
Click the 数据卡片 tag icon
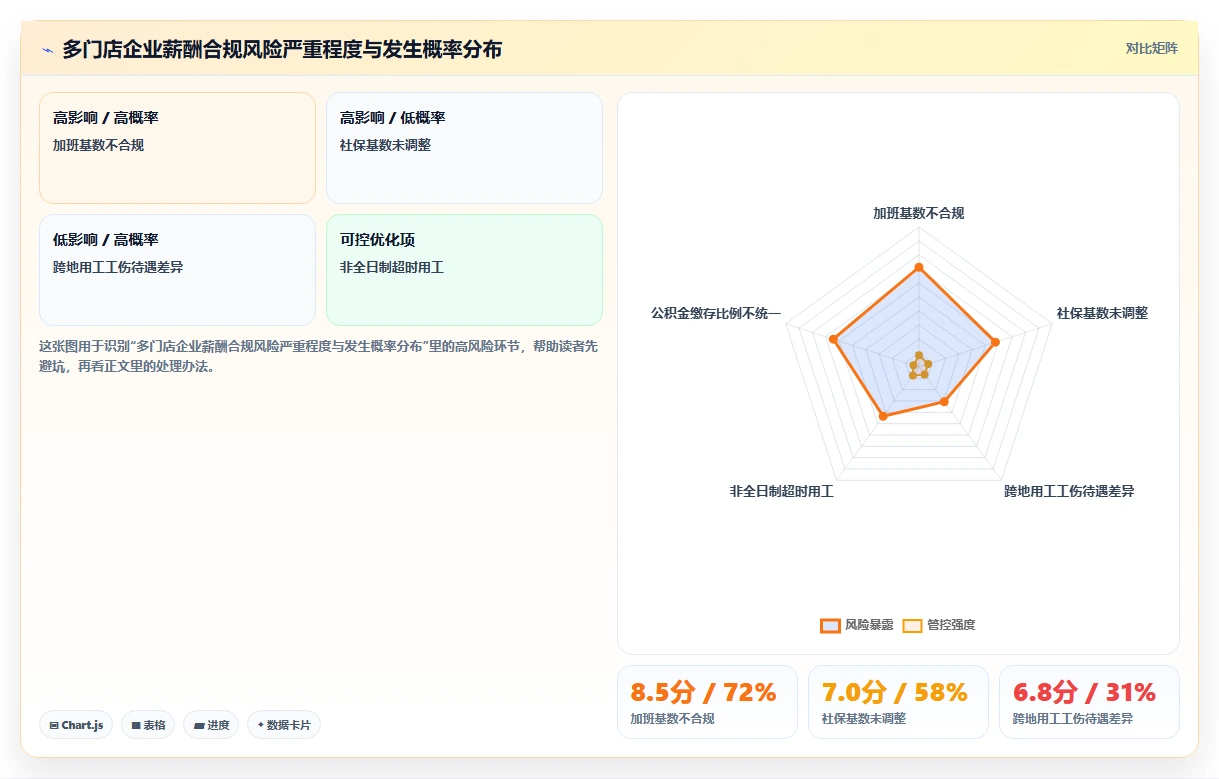click(x=261, y=725)
